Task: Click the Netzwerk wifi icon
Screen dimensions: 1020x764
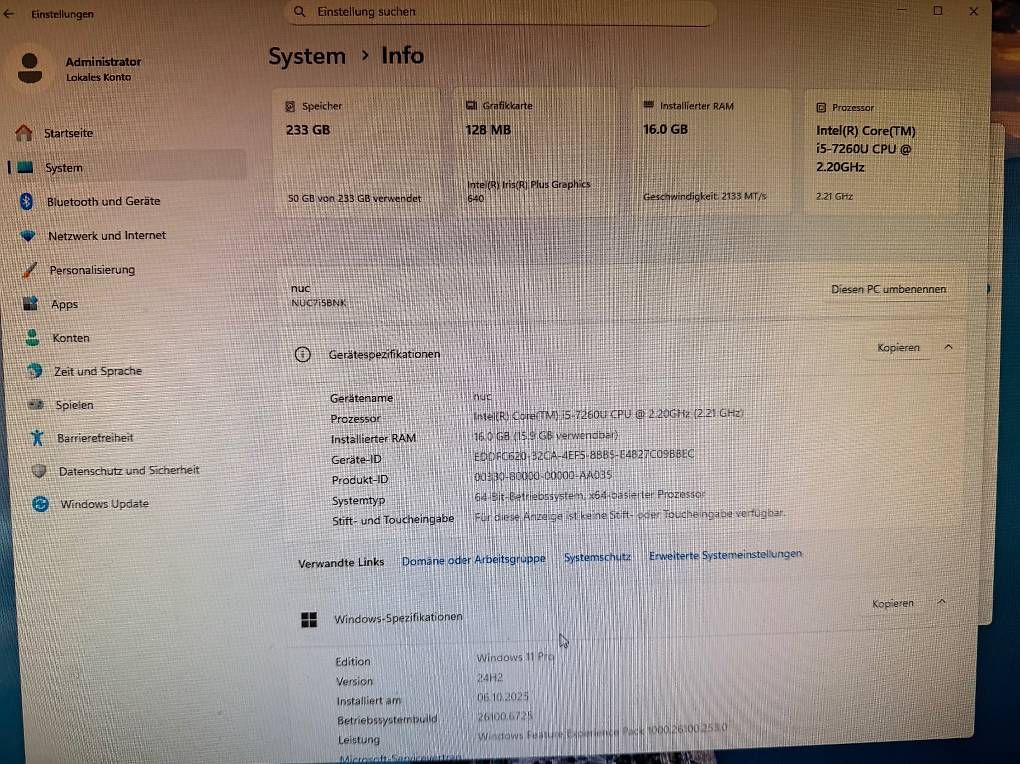Action: tap(28, 235)
